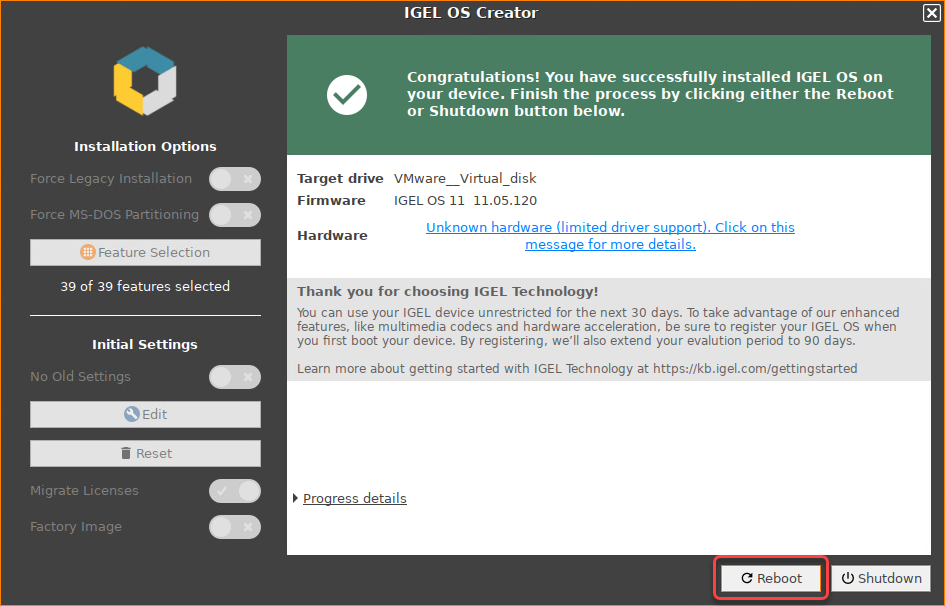945x606 pixels.
Task: Close the IGEL OS Creator window
Action: [x=931, y=13]
